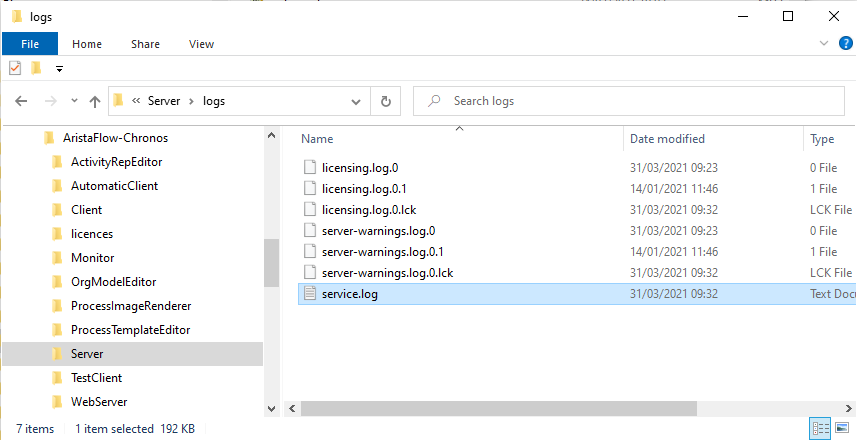Click the New folder icon in quick access toolbar

coord(37,68)
